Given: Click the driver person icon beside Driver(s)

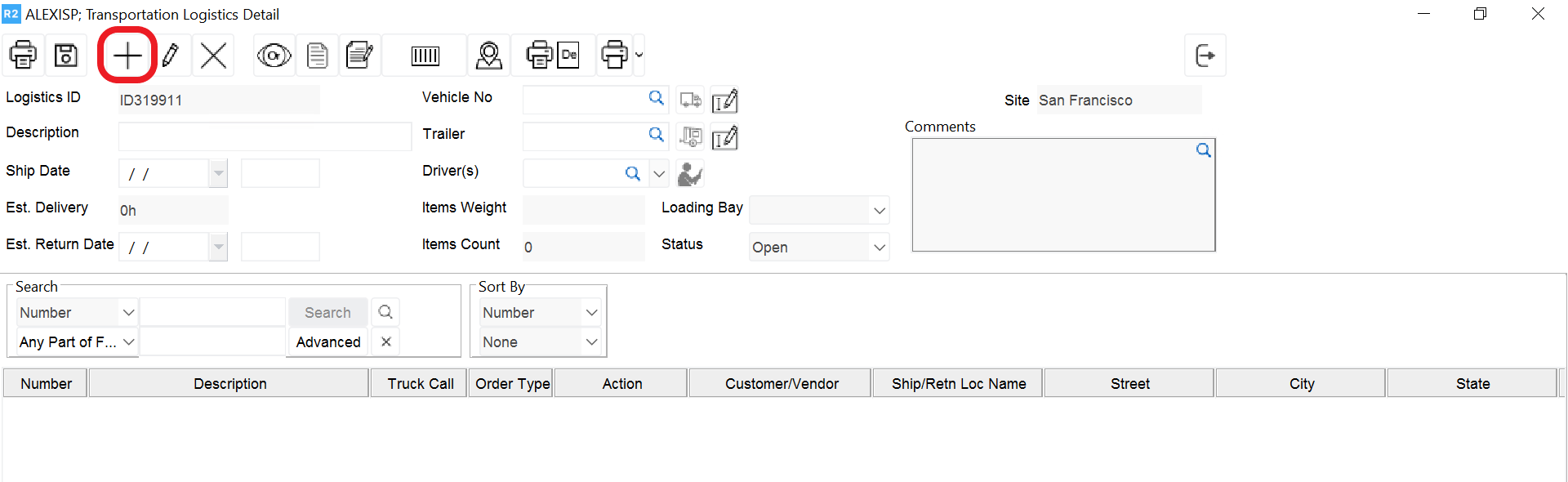Looking at the screenshot, I should (x=690, y=174).
